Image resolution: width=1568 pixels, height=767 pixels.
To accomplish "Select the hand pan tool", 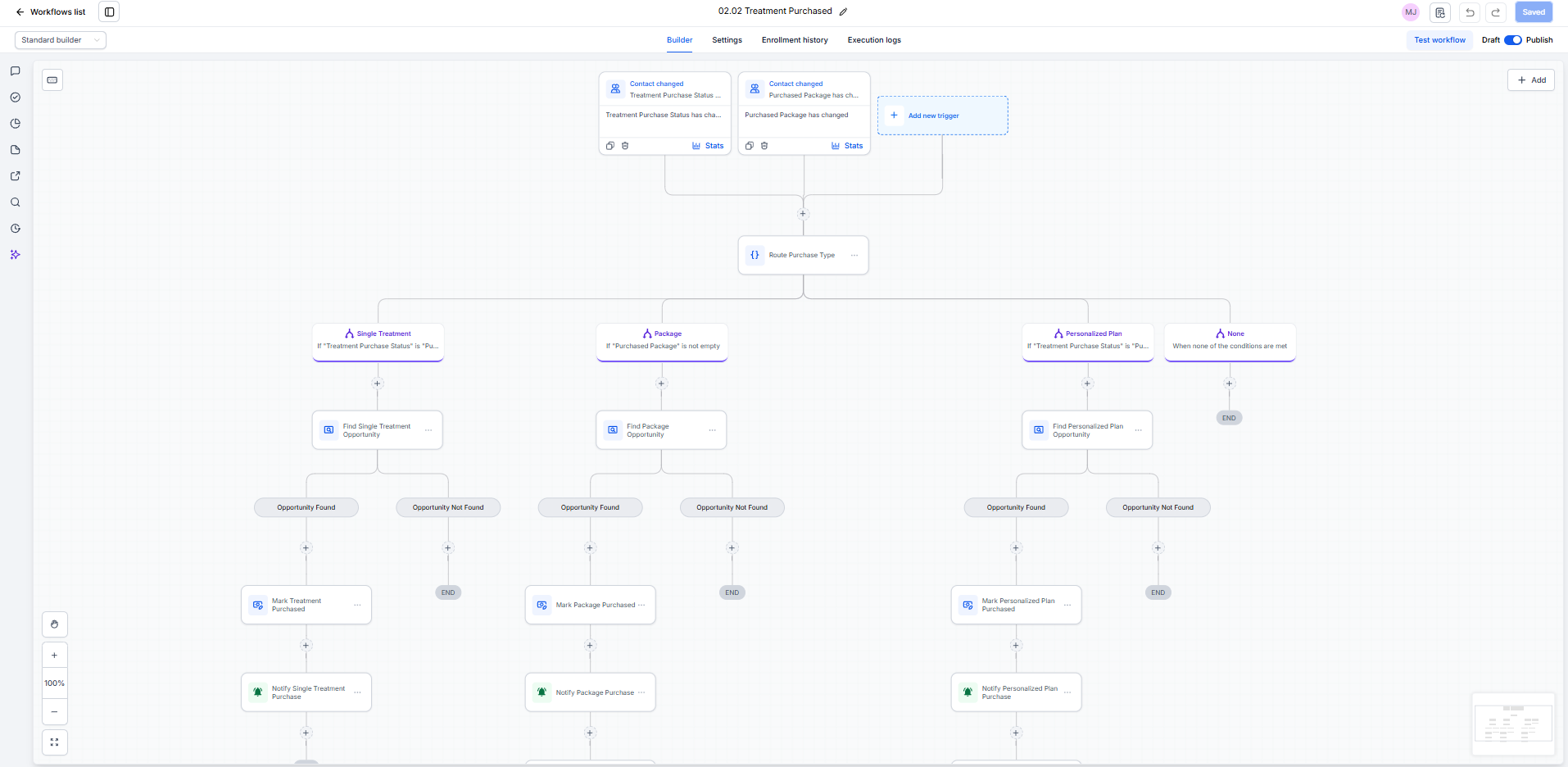I will (x=54, y=624).
